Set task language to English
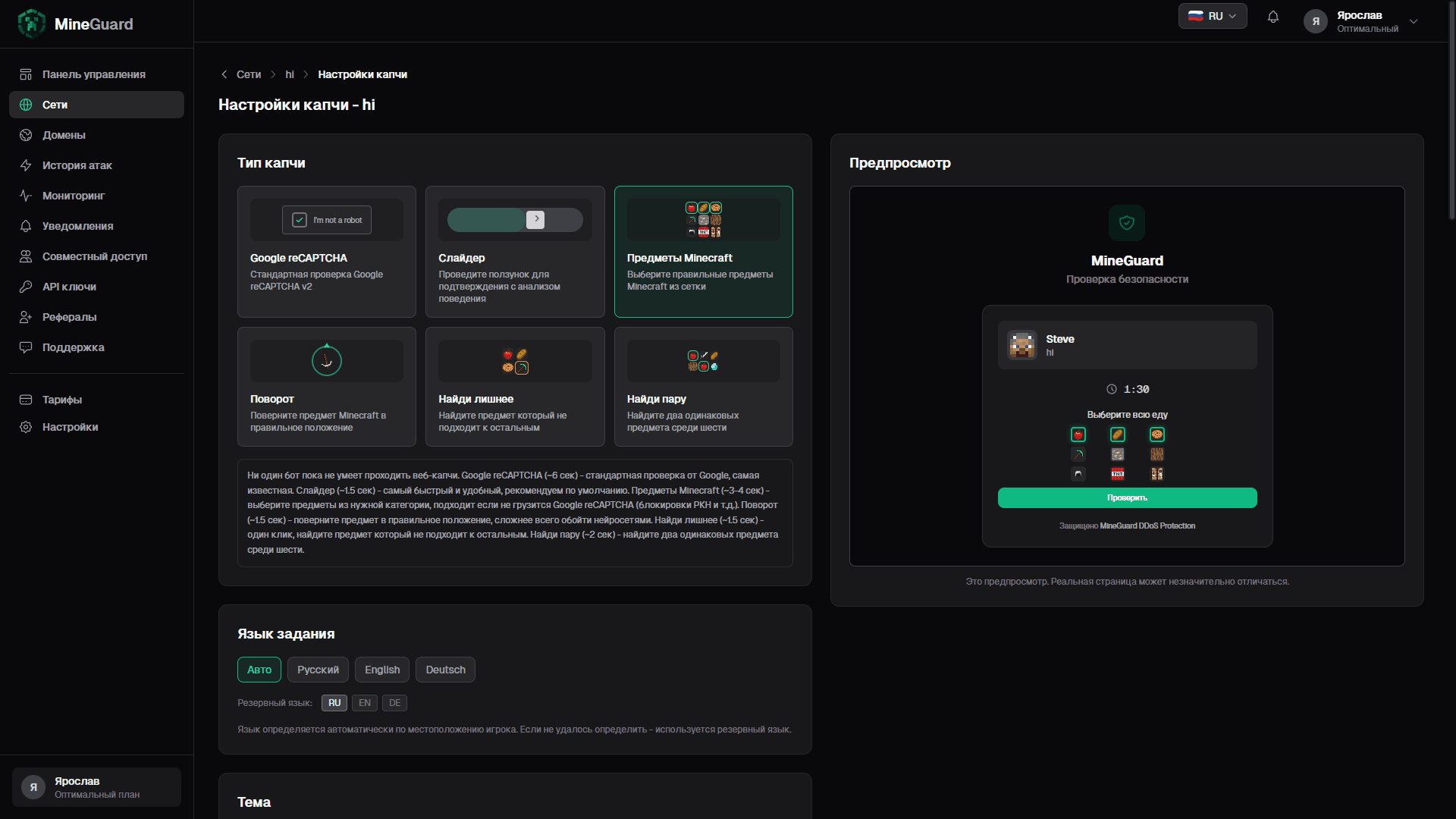This screenshot has height=819, width=1456. coord(382,670)
